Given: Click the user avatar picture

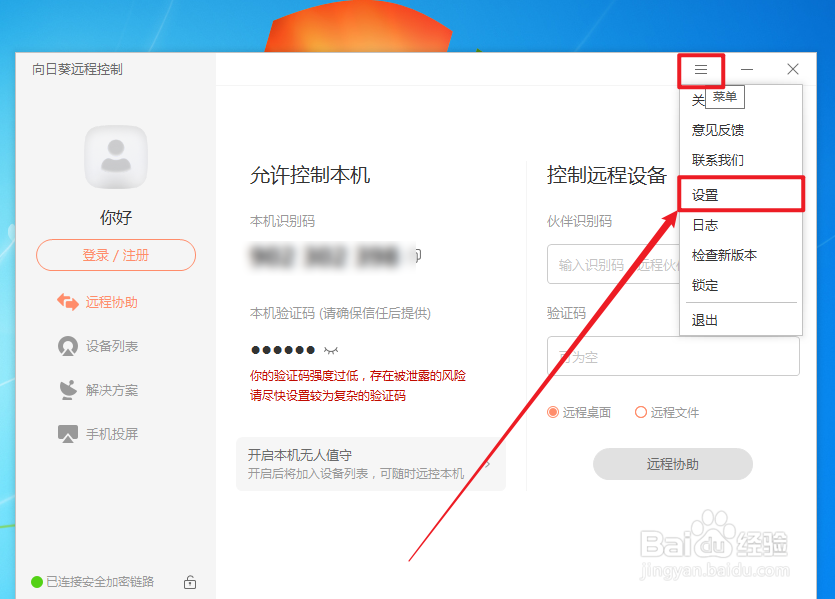Looking at the screenshot, I should [116, 157].
